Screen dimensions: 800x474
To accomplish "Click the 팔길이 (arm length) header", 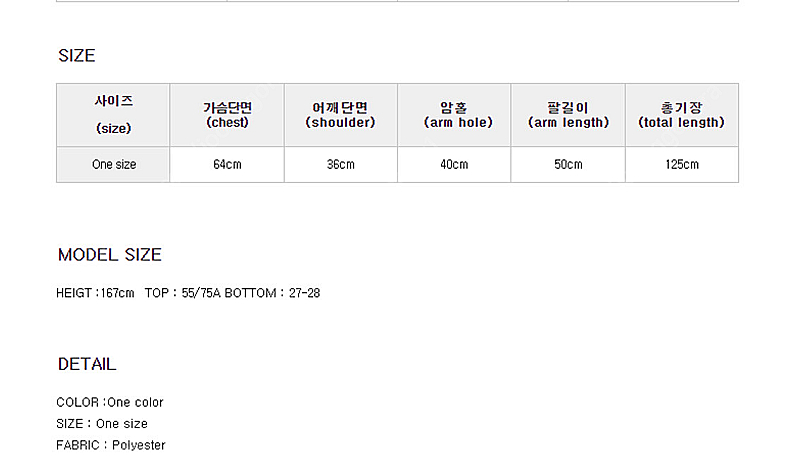I will coord(568,115).
